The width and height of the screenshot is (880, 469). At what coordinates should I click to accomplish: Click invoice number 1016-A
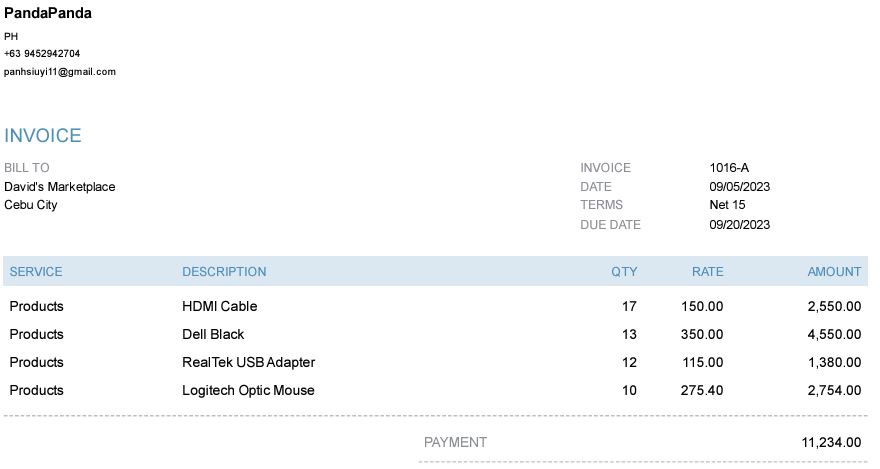tap(729, 168)
